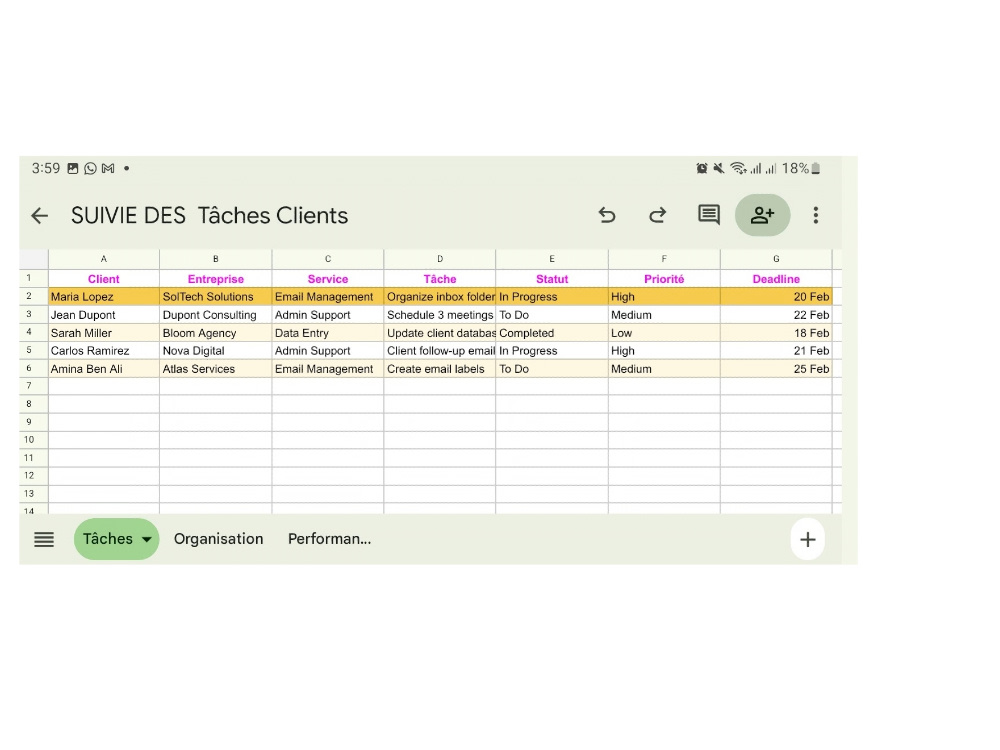Select the Carlos Ramirez cell
This screenshot has width=1000, height=750.
104,351
